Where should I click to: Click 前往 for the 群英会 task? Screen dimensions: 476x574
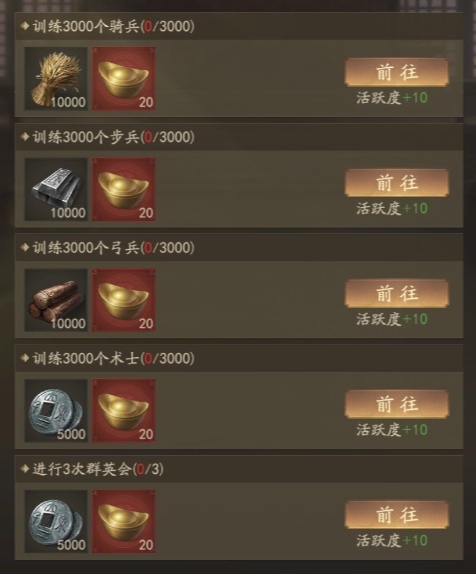point(397,515)
